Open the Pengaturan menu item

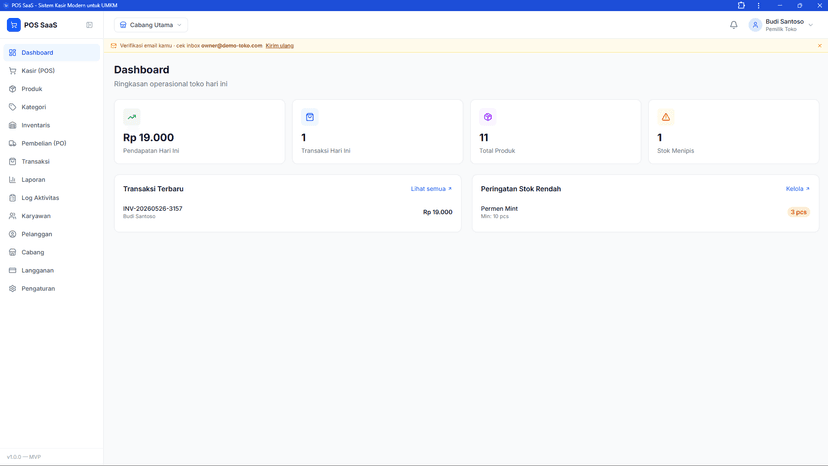pyautogui.click(x=52, y=288)
